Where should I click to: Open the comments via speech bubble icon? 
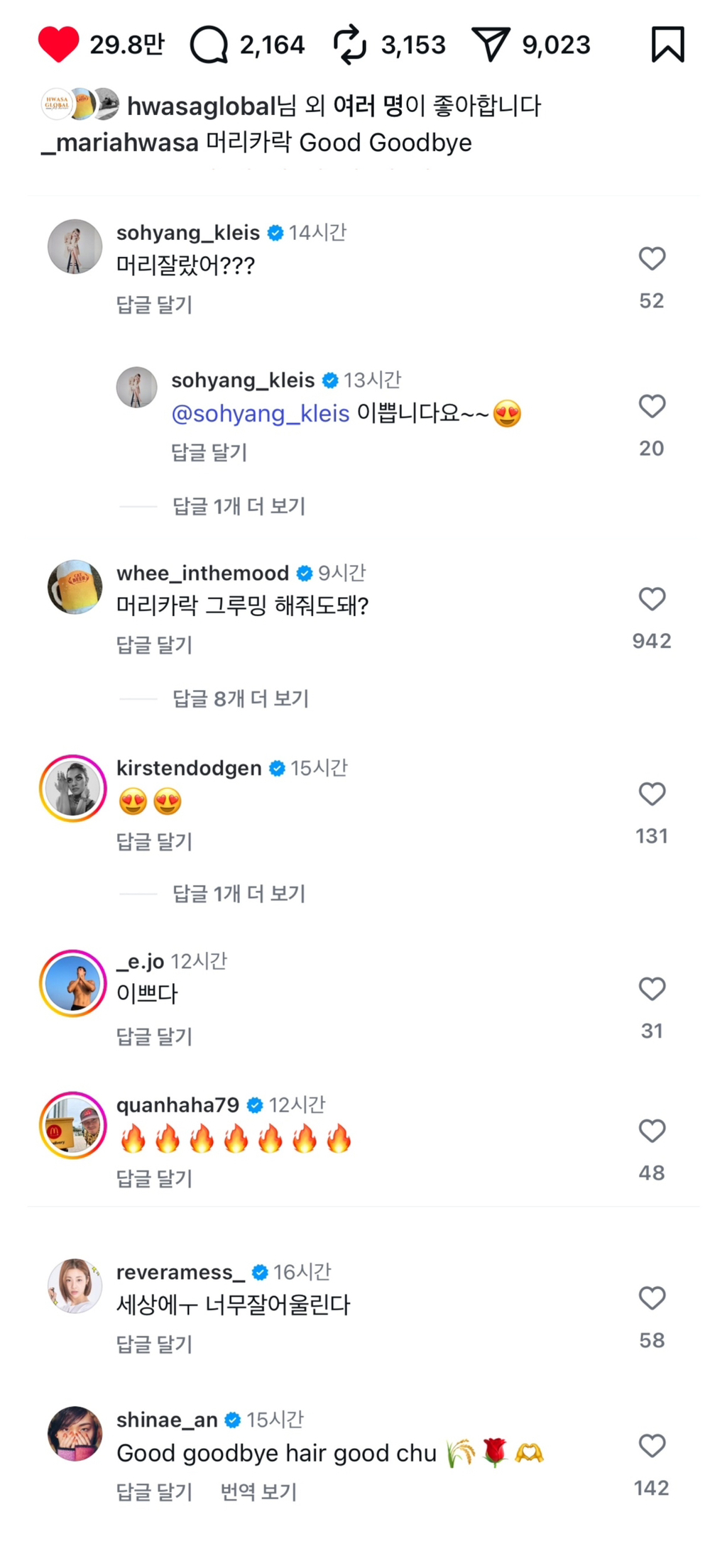[209, 45]
